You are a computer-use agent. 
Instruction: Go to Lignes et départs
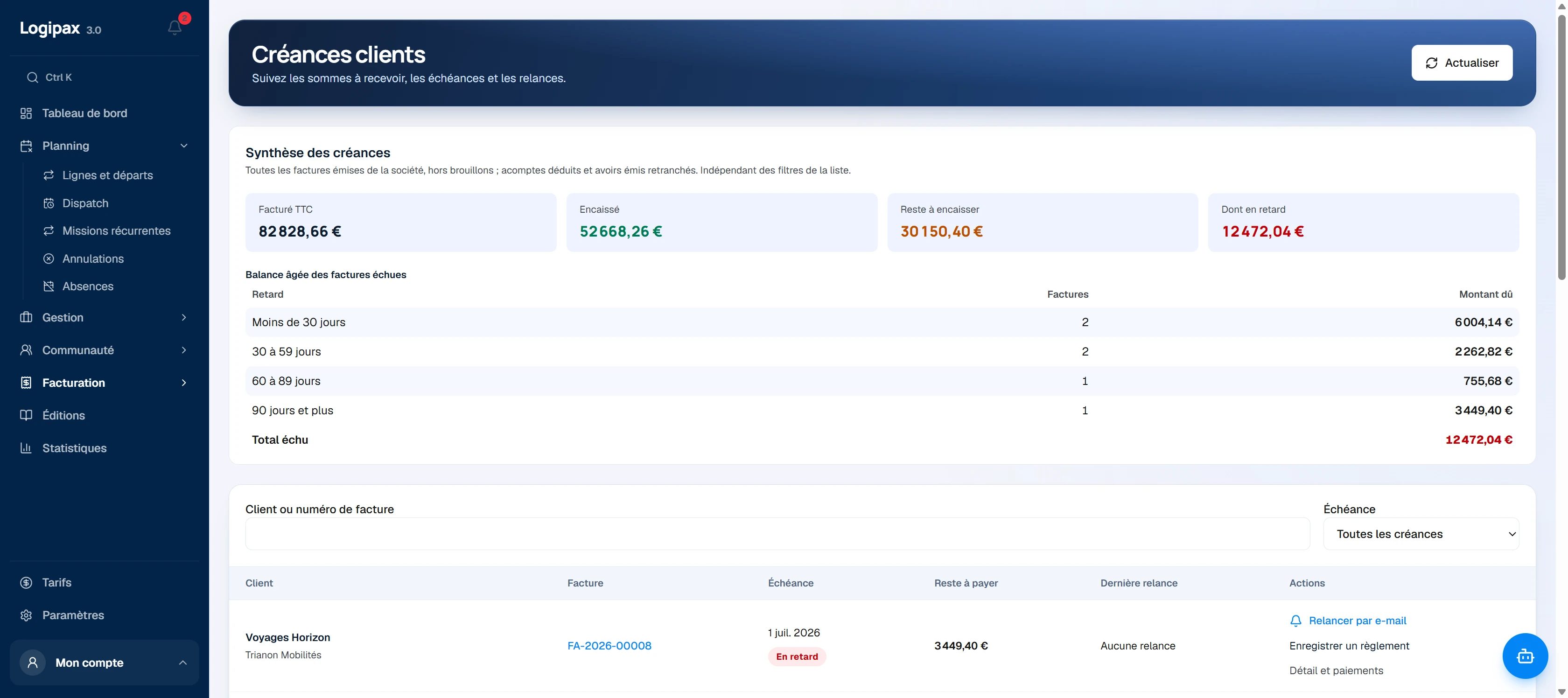coord(108,175)
